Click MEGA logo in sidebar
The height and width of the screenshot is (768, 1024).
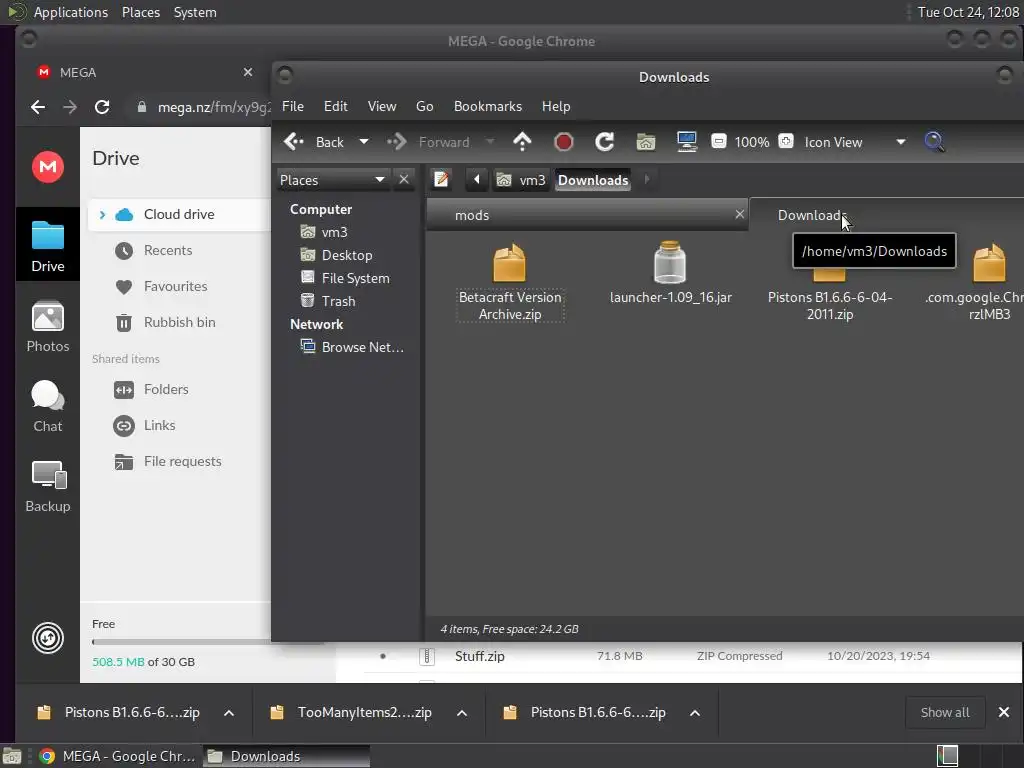click(x=48, y=167)
